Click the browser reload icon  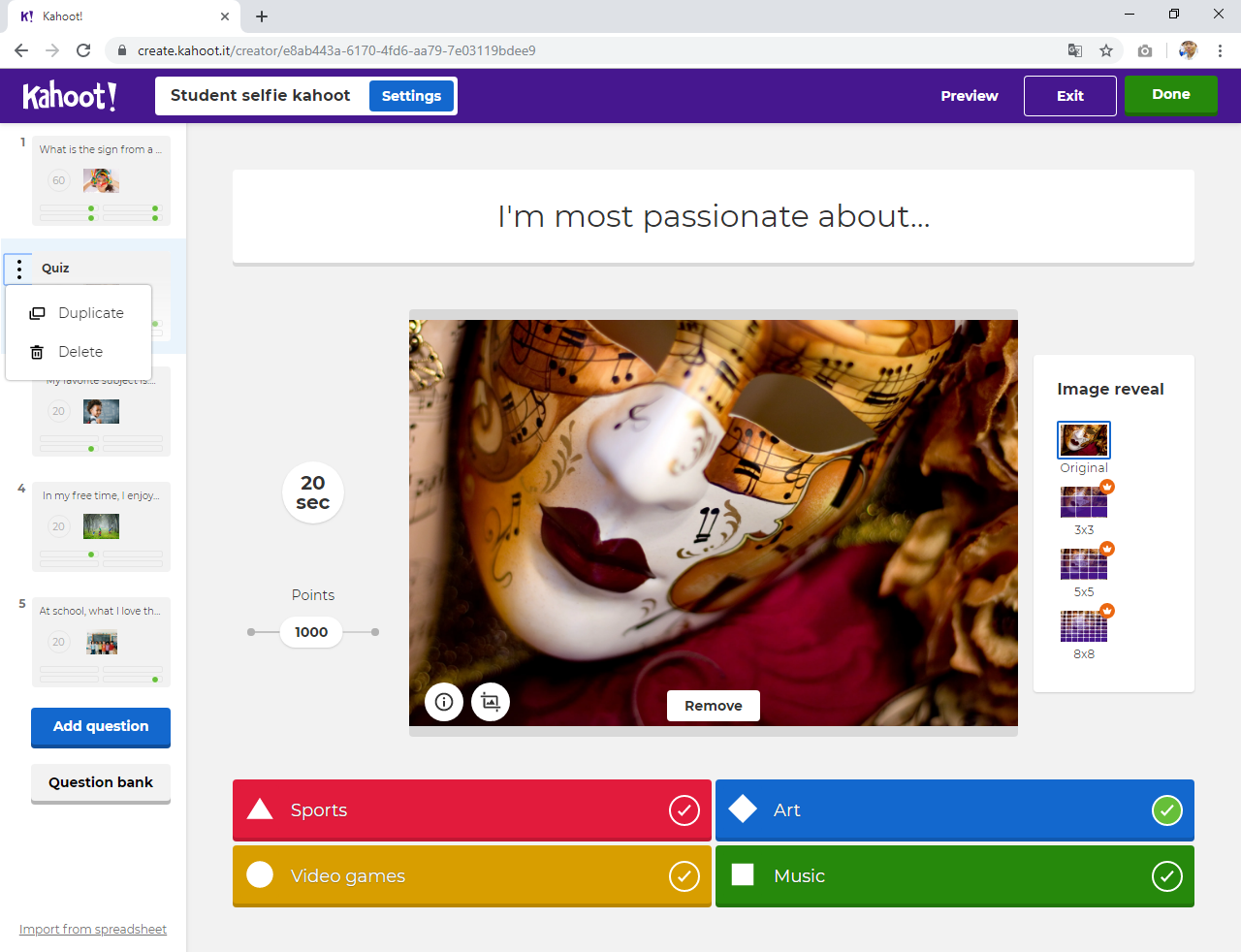(x=83, y=50)
